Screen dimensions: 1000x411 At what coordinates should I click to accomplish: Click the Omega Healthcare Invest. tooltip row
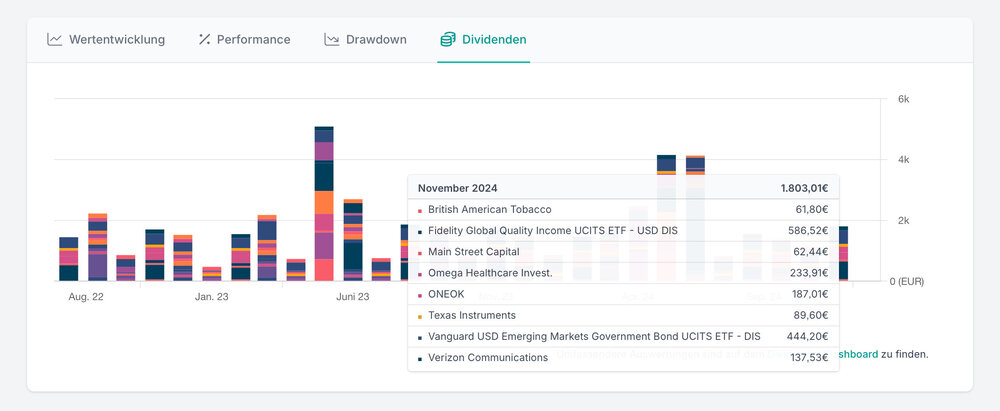pos(623,273)
